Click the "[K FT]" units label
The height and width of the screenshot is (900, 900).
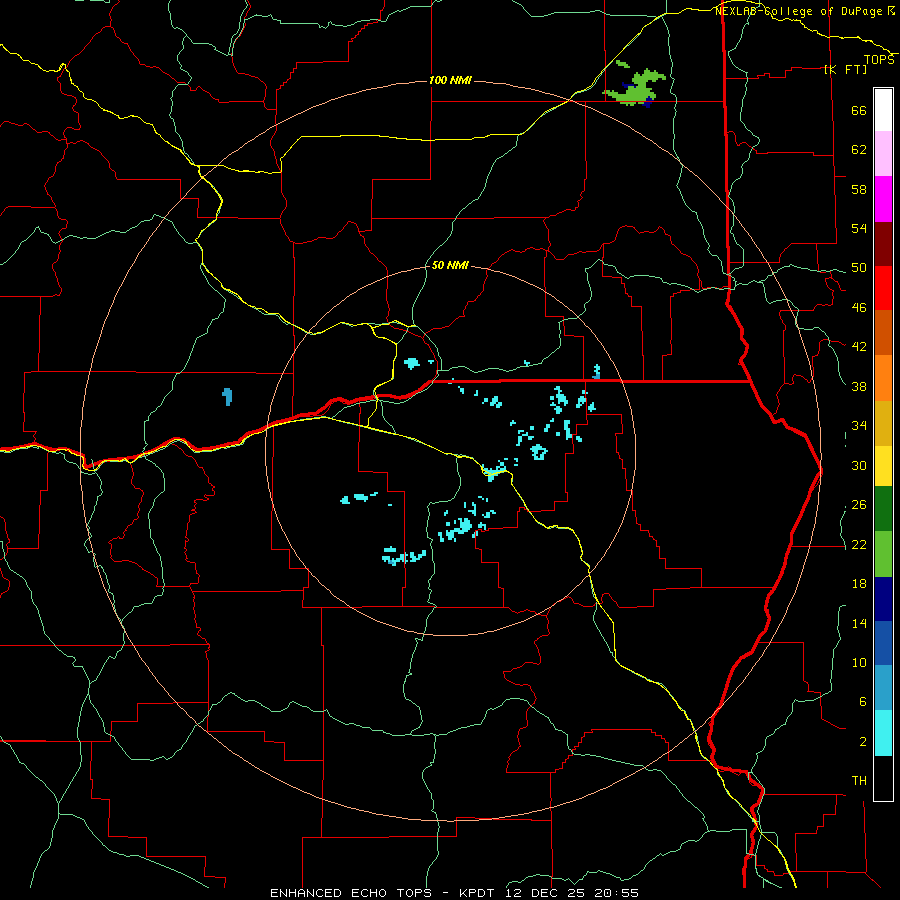(x=845, y=69)
